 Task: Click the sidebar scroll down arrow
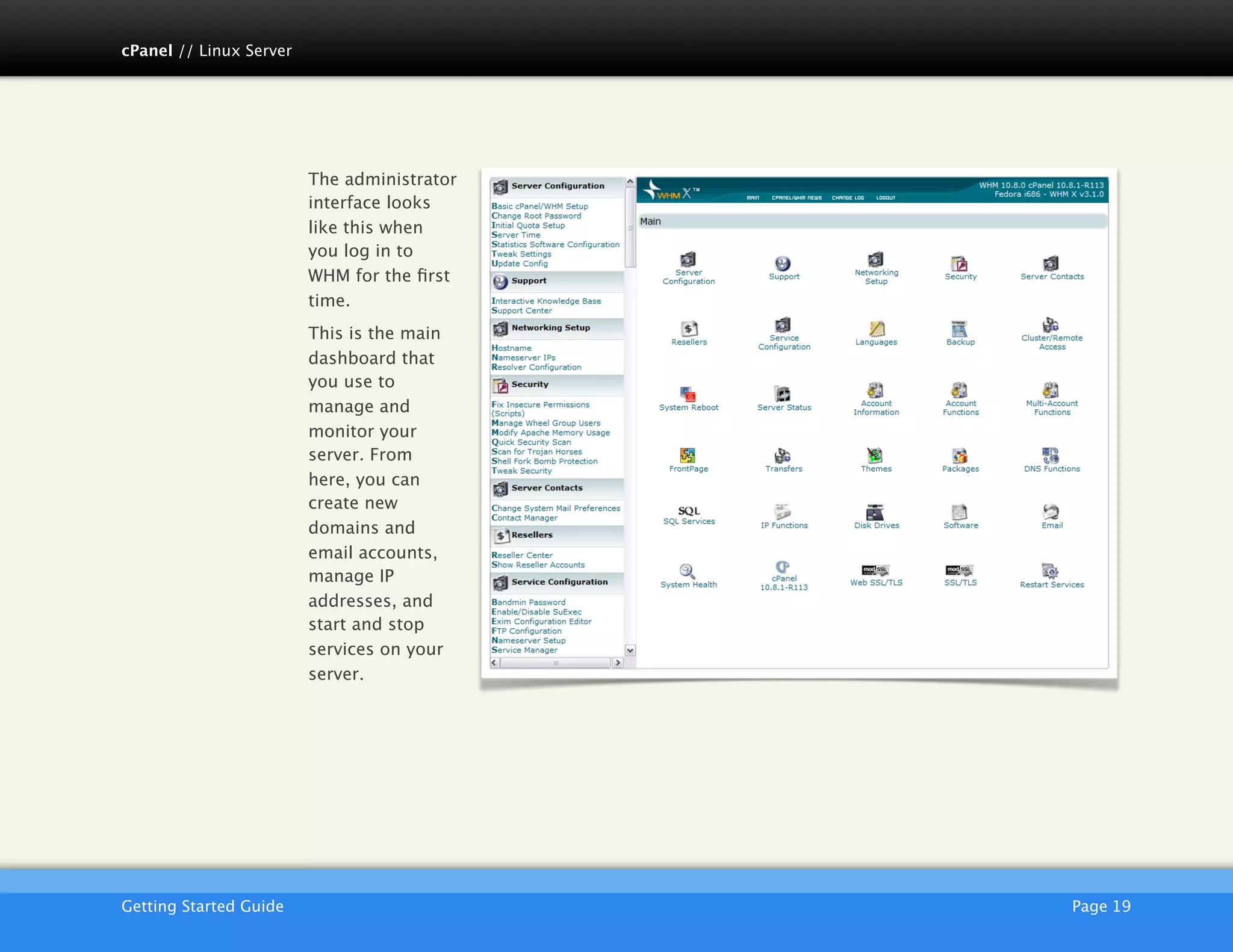(x=630, y=651)
